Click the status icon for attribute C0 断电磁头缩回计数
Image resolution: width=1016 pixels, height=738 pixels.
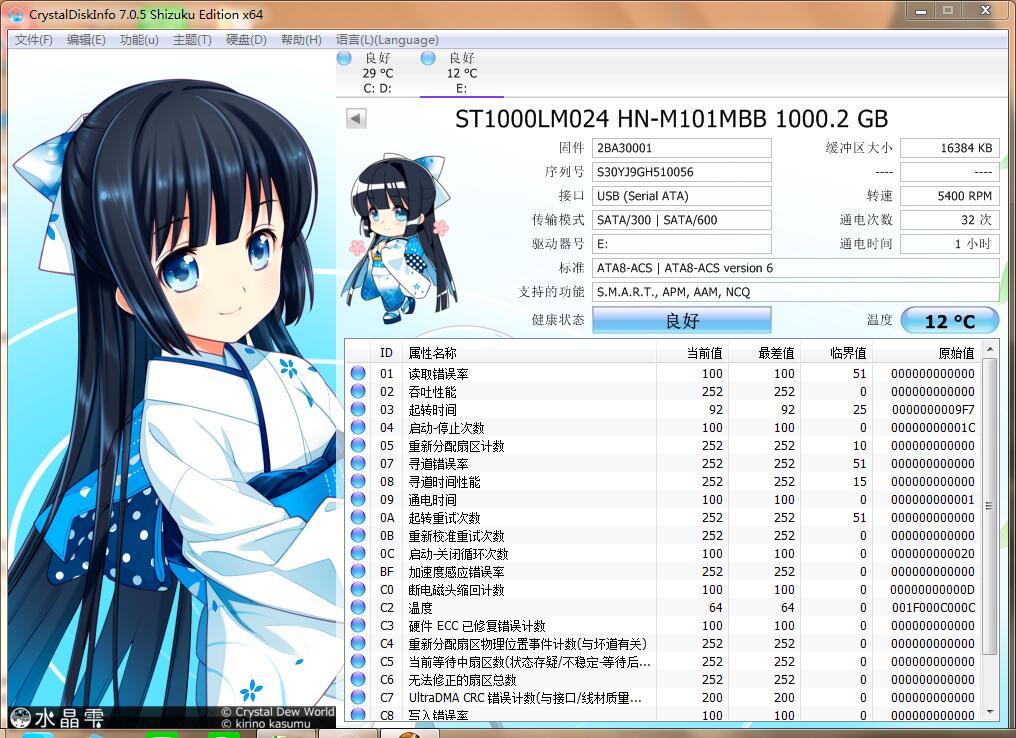[358, 589]
